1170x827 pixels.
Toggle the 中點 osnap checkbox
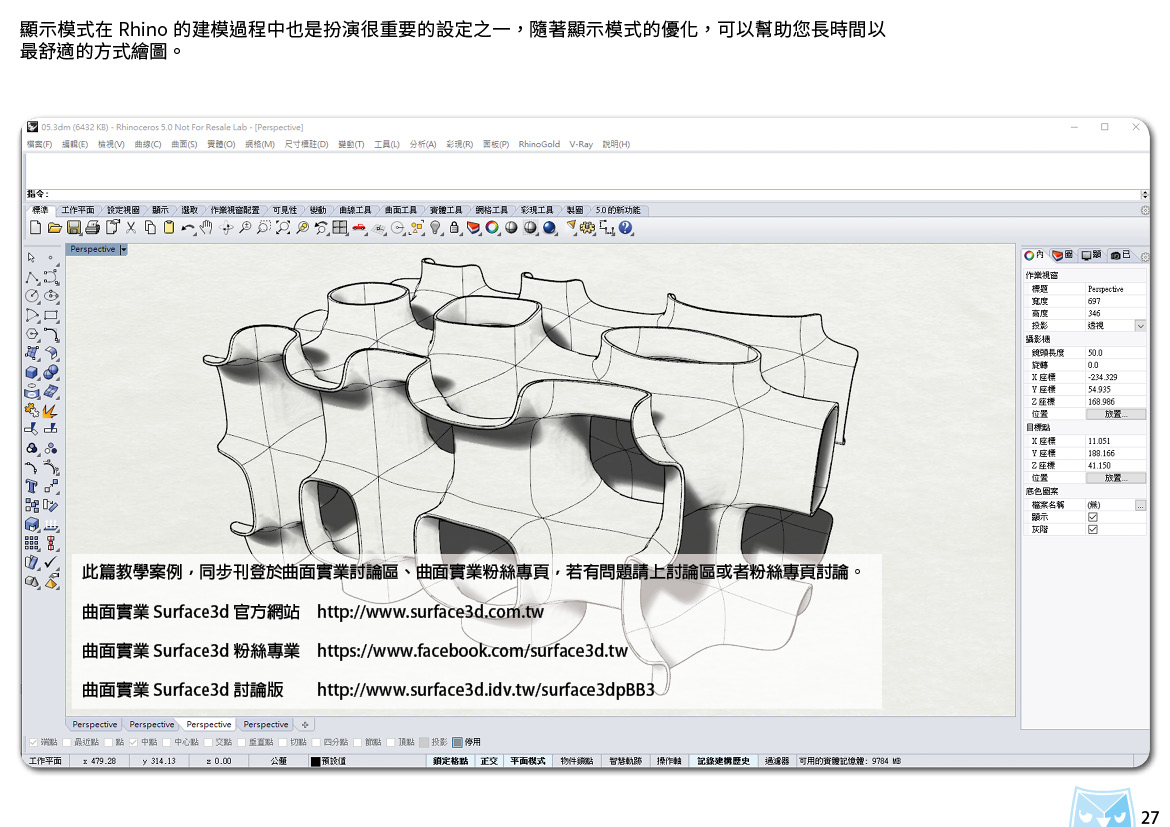pyautogui.click(x=134, y=743)
